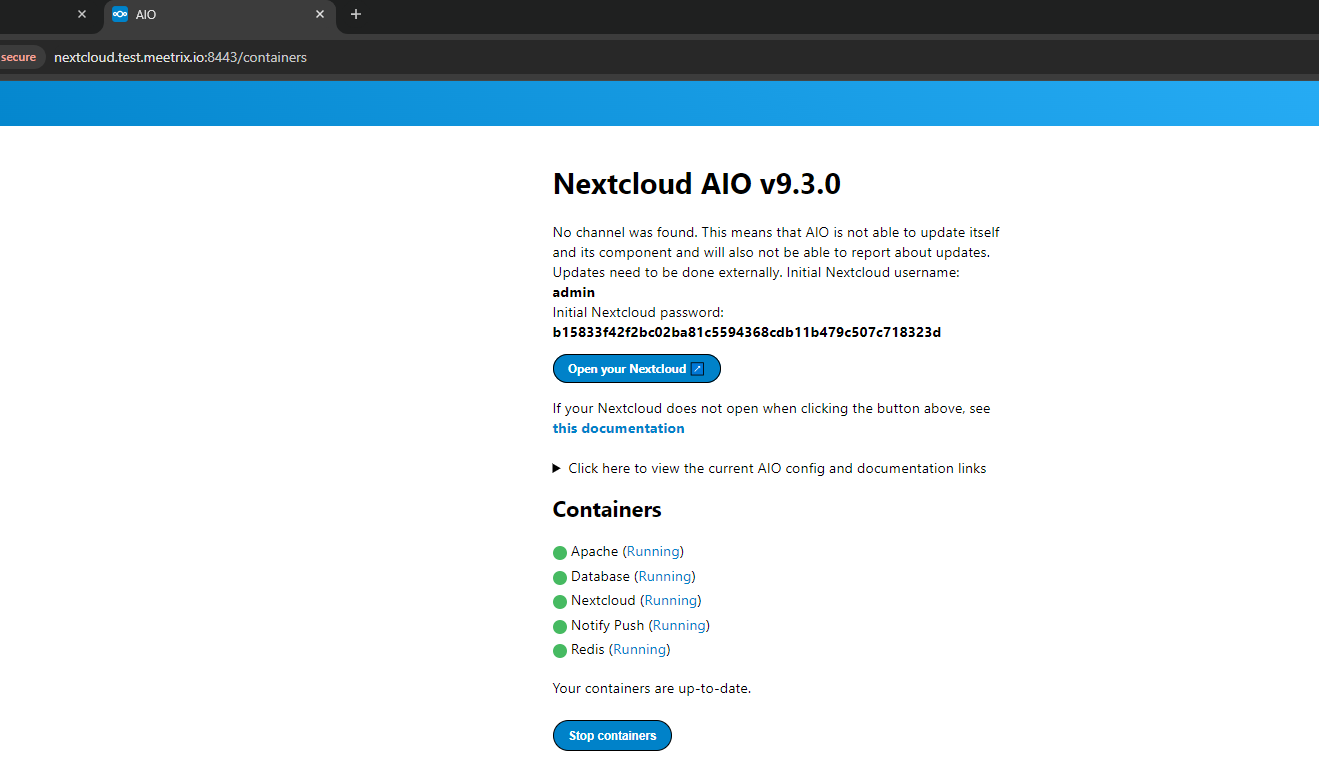
Task: Click the 'Containers' heading
Action: [607, 509]
